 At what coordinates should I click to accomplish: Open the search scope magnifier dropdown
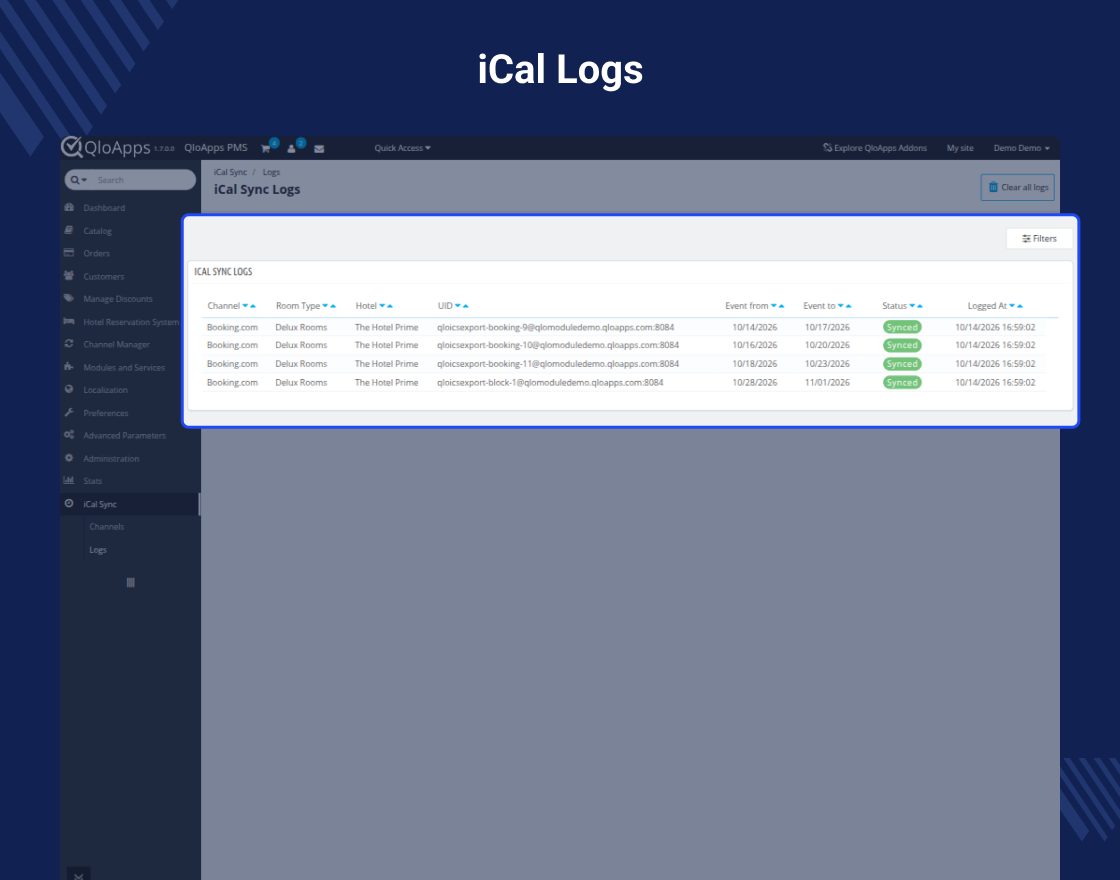tap(79, 180)
